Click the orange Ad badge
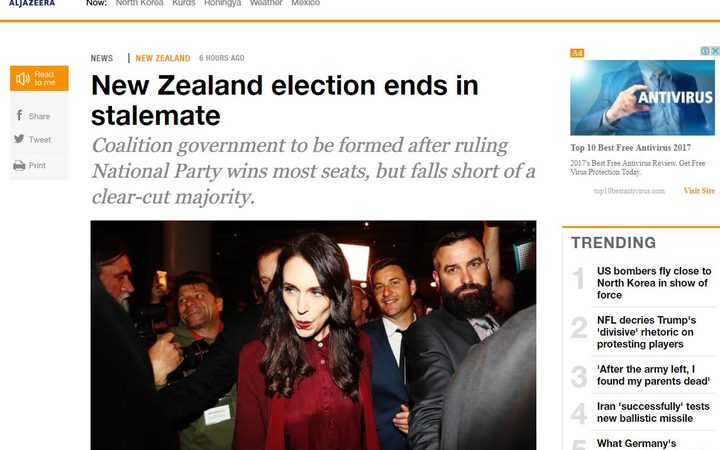The image size is (720, 450). pos(577,53)
